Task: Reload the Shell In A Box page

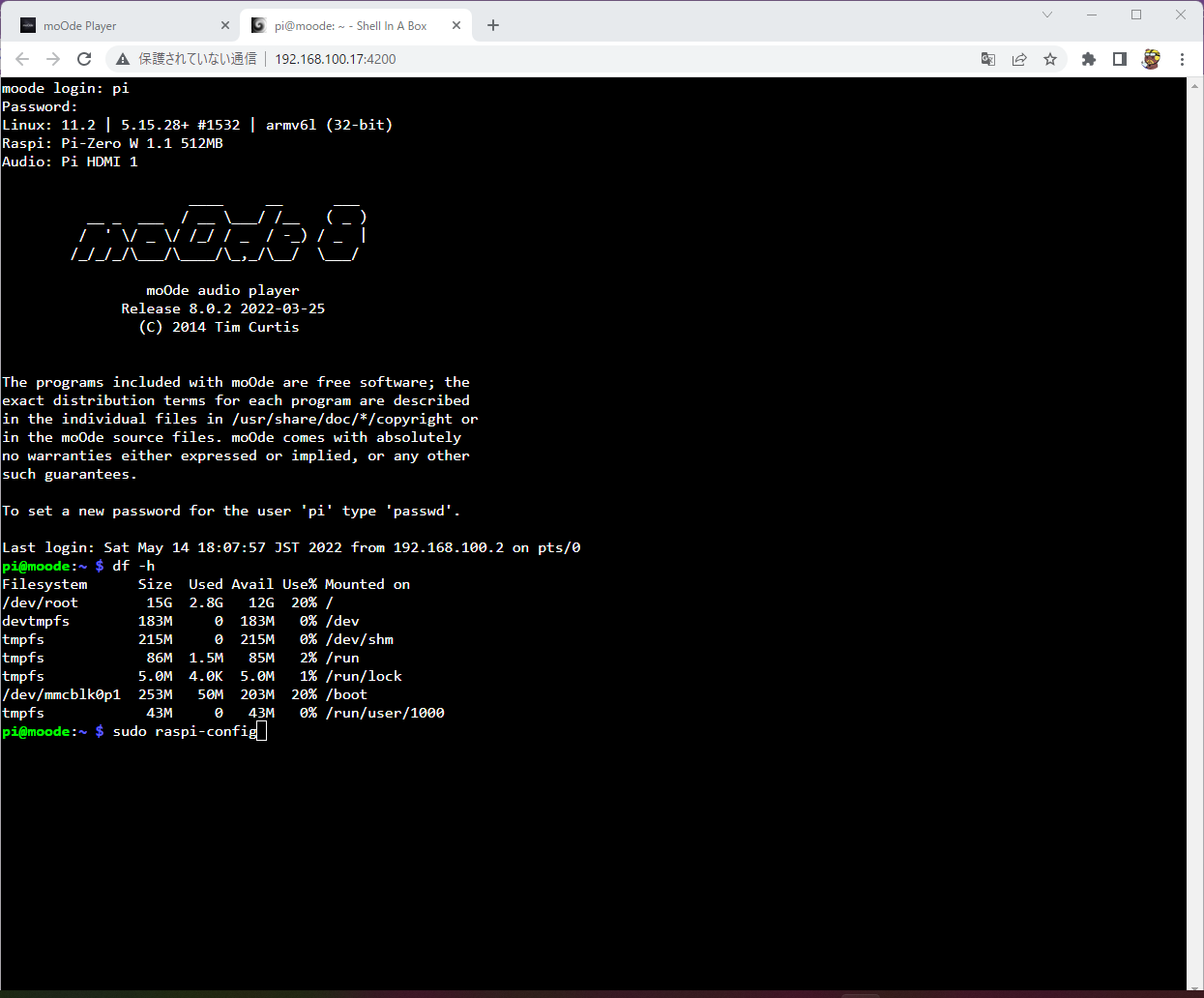Action: pyautogui.click(x=84, y=59)
